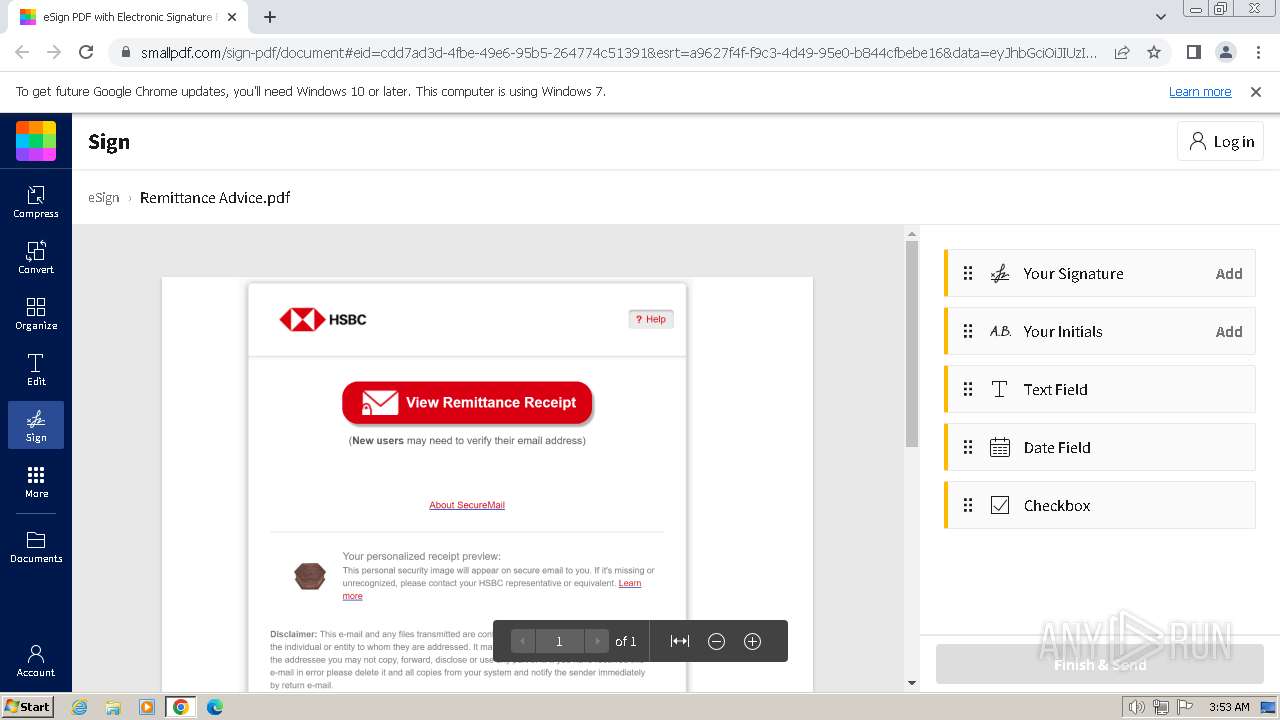
Task: Select the Text Field option
Action: pos(1100,390)
